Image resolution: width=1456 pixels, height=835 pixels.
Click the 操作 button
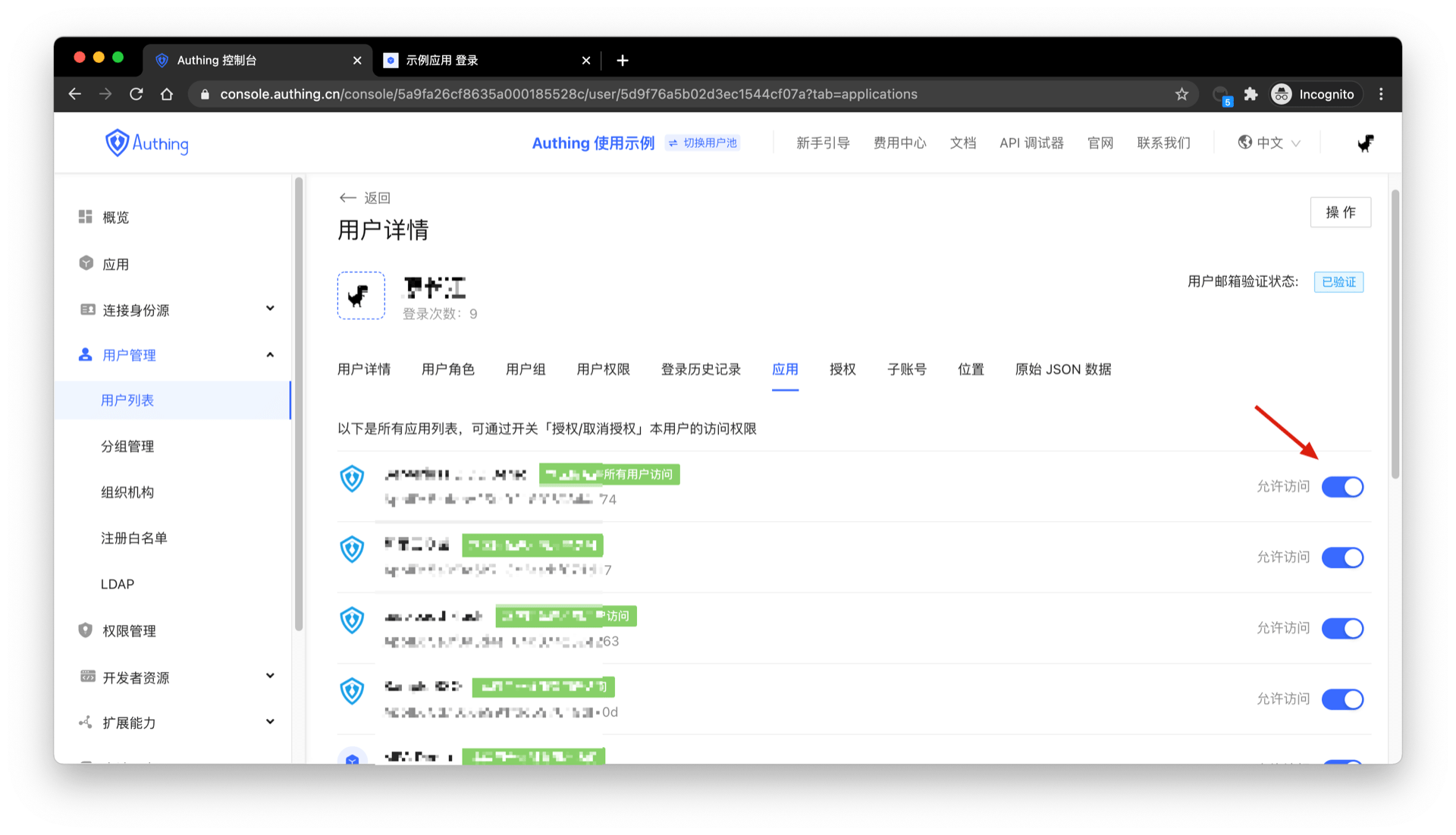(1340, 212)
